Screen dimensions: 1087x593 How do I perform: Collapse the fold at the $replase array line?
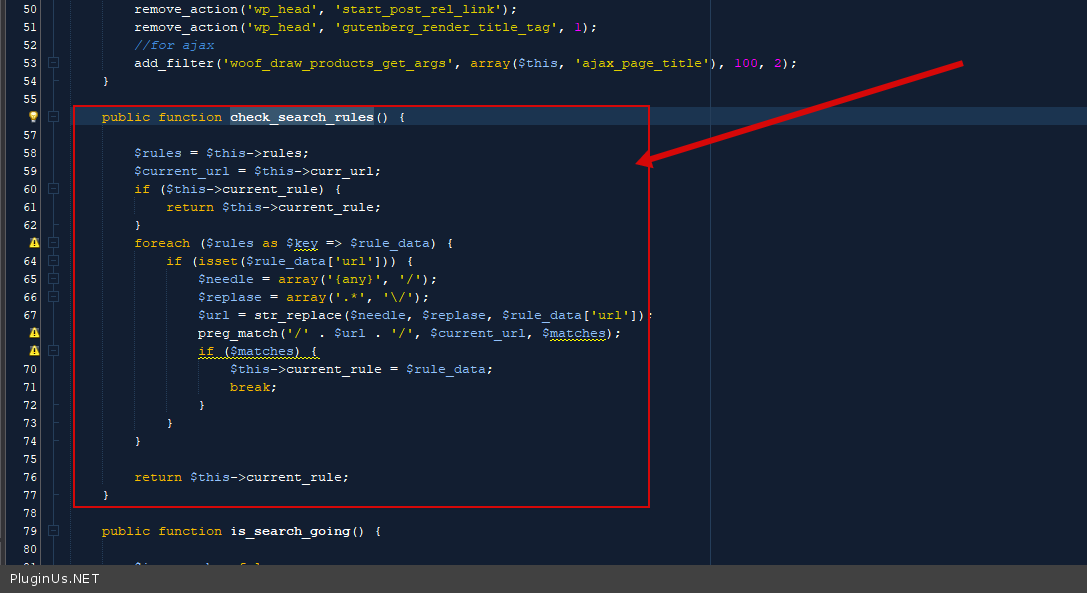coord(53,297)
